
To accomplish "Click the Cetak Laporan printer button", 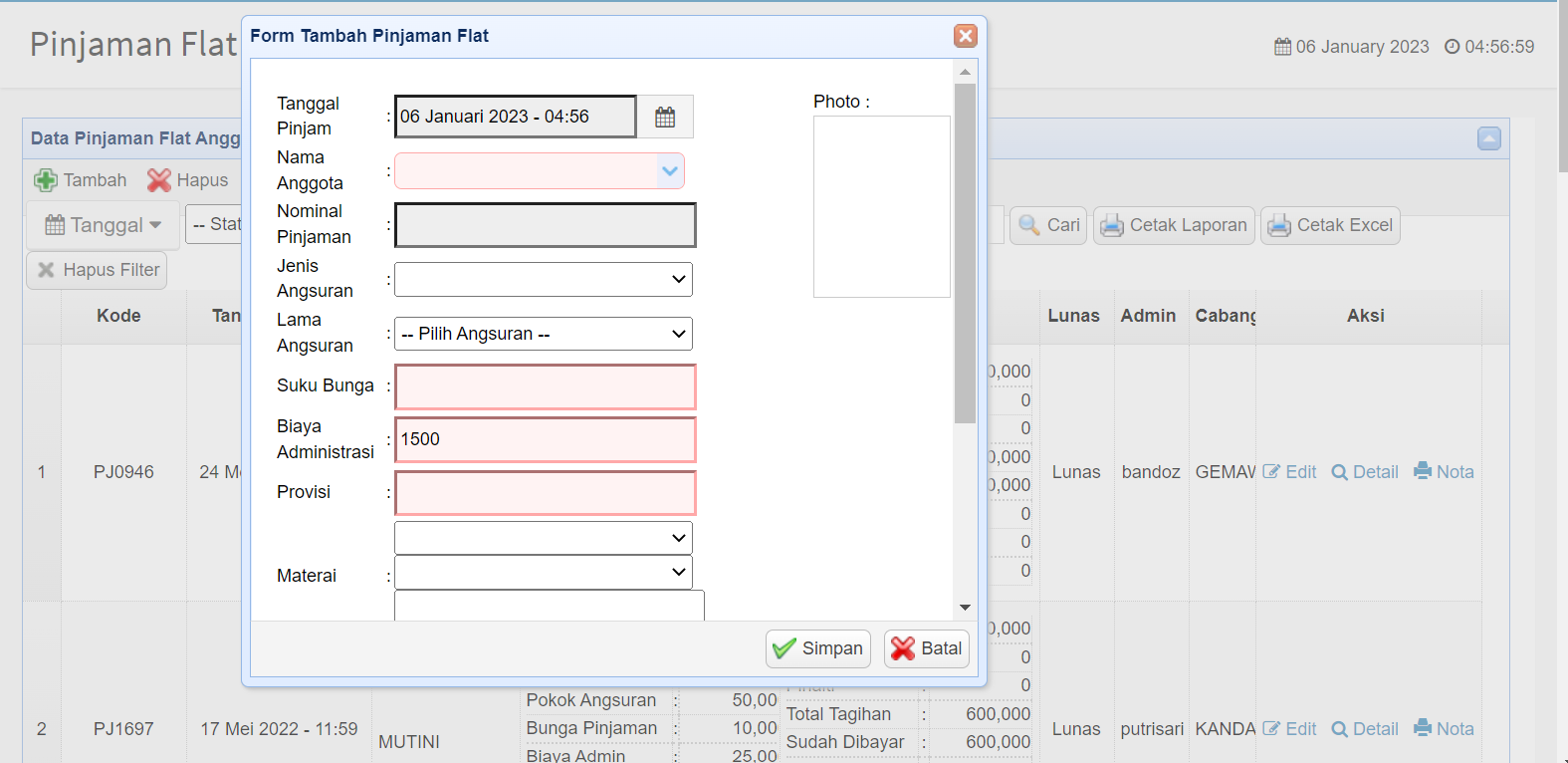I will [1174, 225].
